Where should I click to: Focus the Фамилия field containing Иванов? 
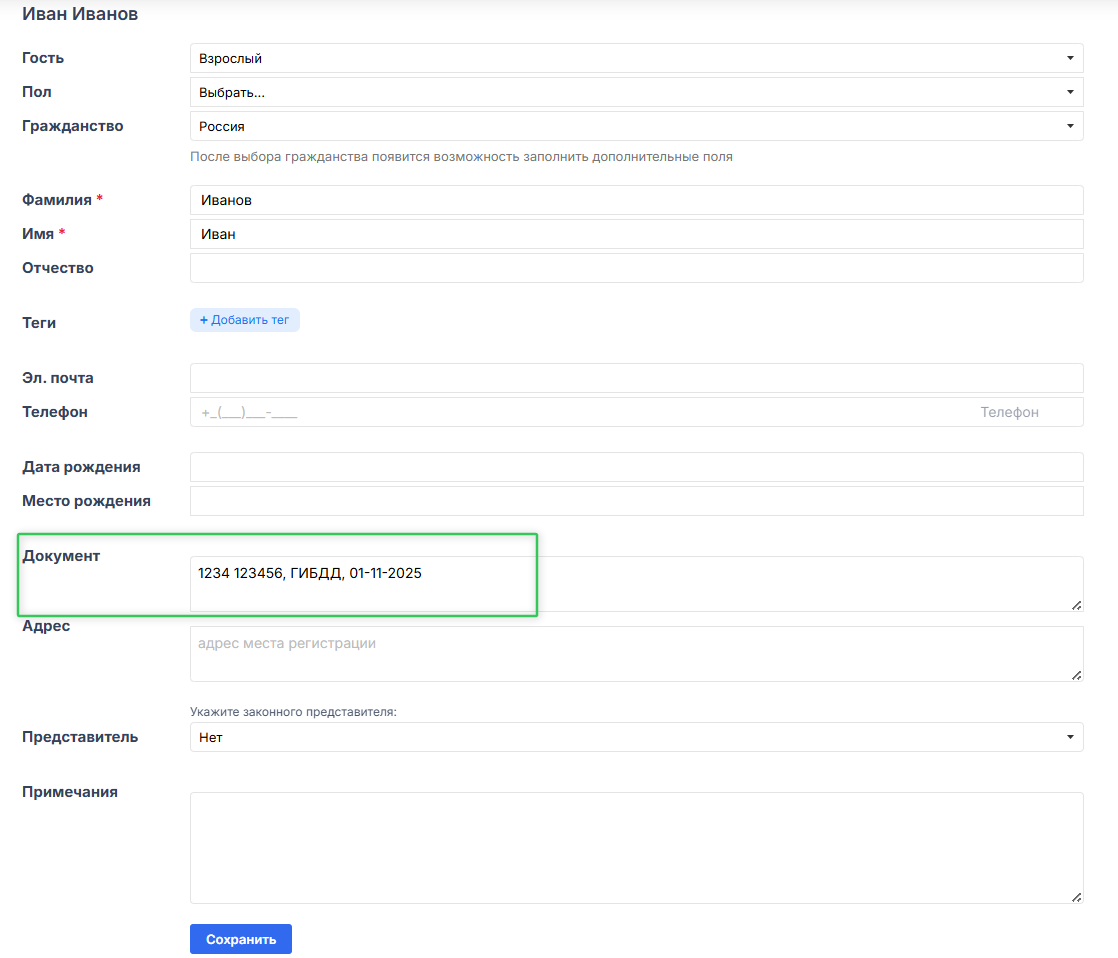(636, 200)
